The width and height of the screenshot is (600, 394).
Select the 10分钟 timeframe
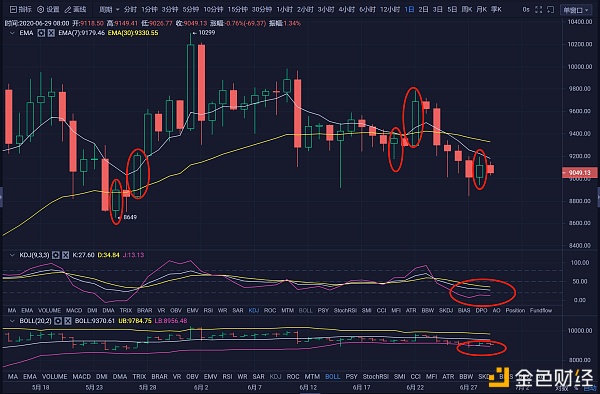pyautogui.click(x=213, y=9)
